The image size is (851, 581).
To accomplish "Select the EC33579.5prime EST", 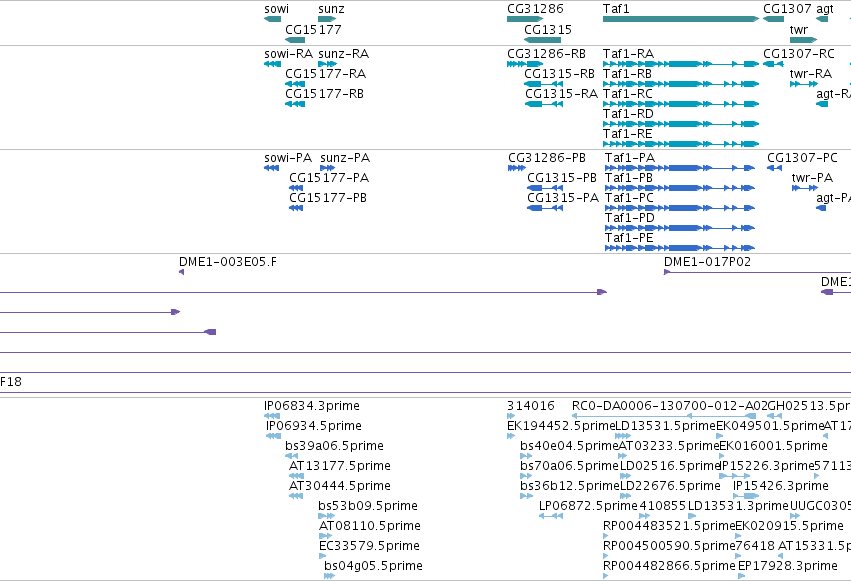I will coord(322,556).
